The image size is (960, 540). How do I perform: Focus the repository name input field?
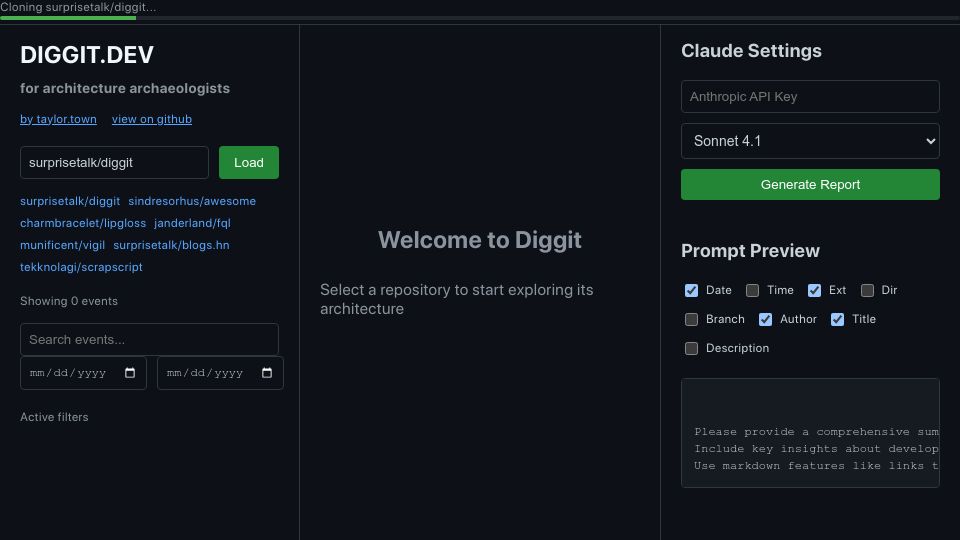tap(114, 162)
